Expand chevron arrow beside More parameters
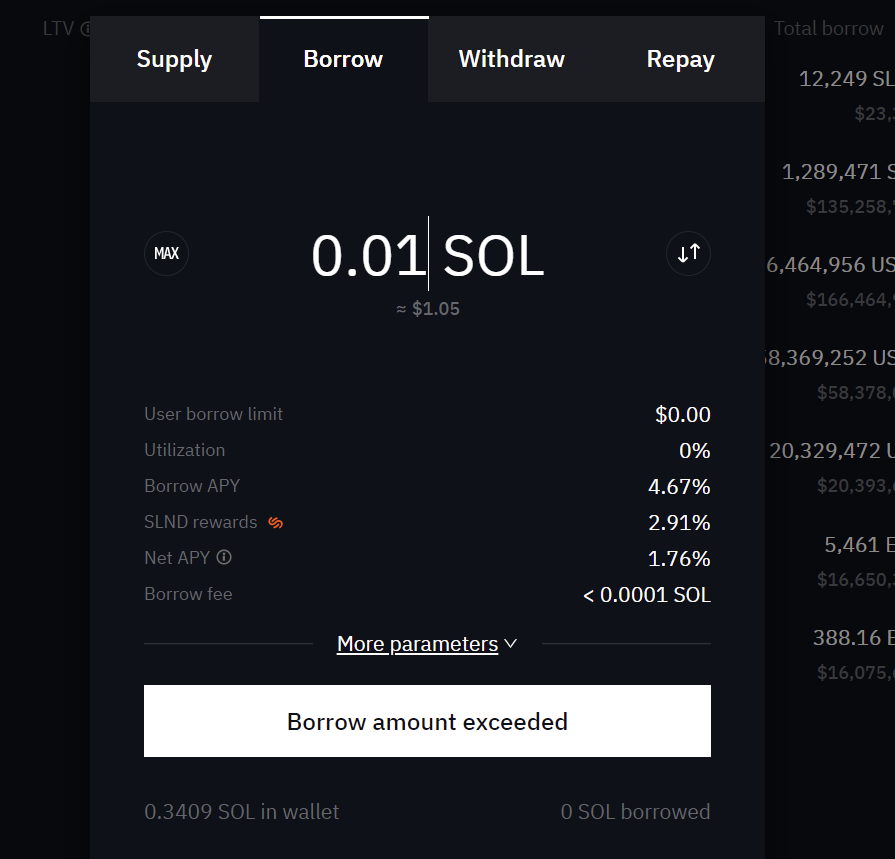The image size is (895, 859). pos(511,644)
